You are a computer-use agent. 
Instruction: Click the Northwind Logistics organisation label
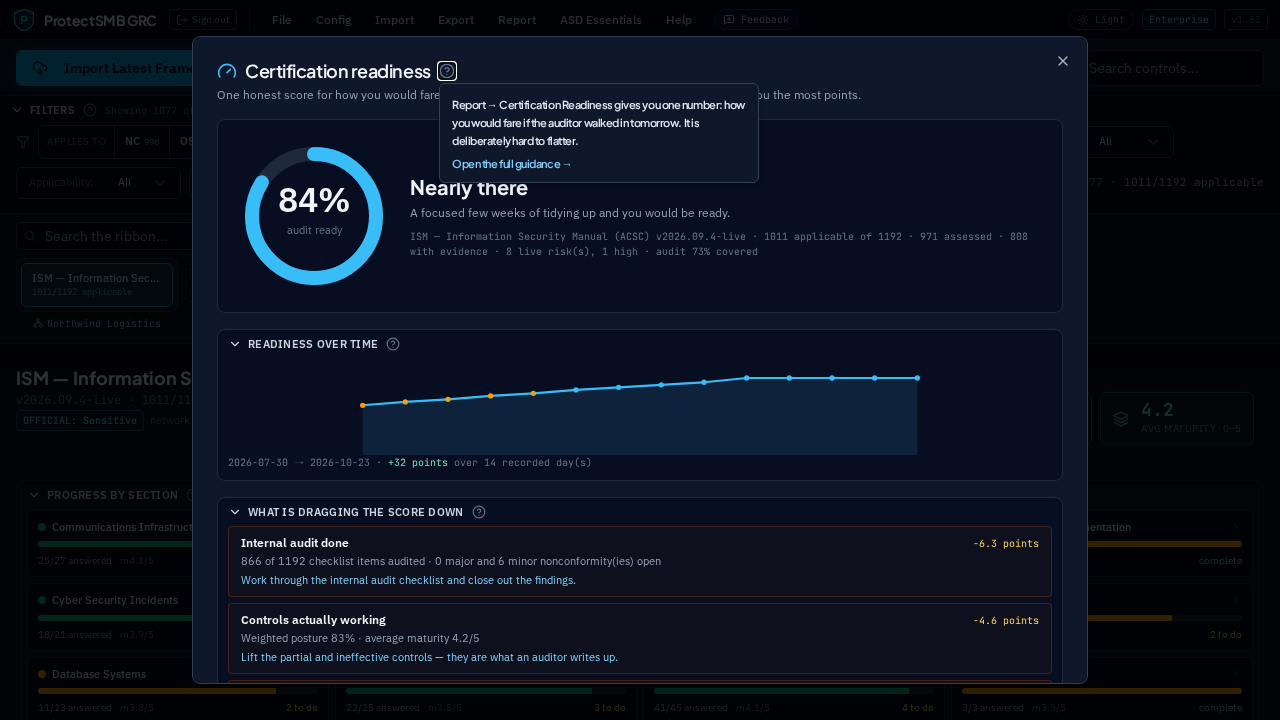point(97,324)
